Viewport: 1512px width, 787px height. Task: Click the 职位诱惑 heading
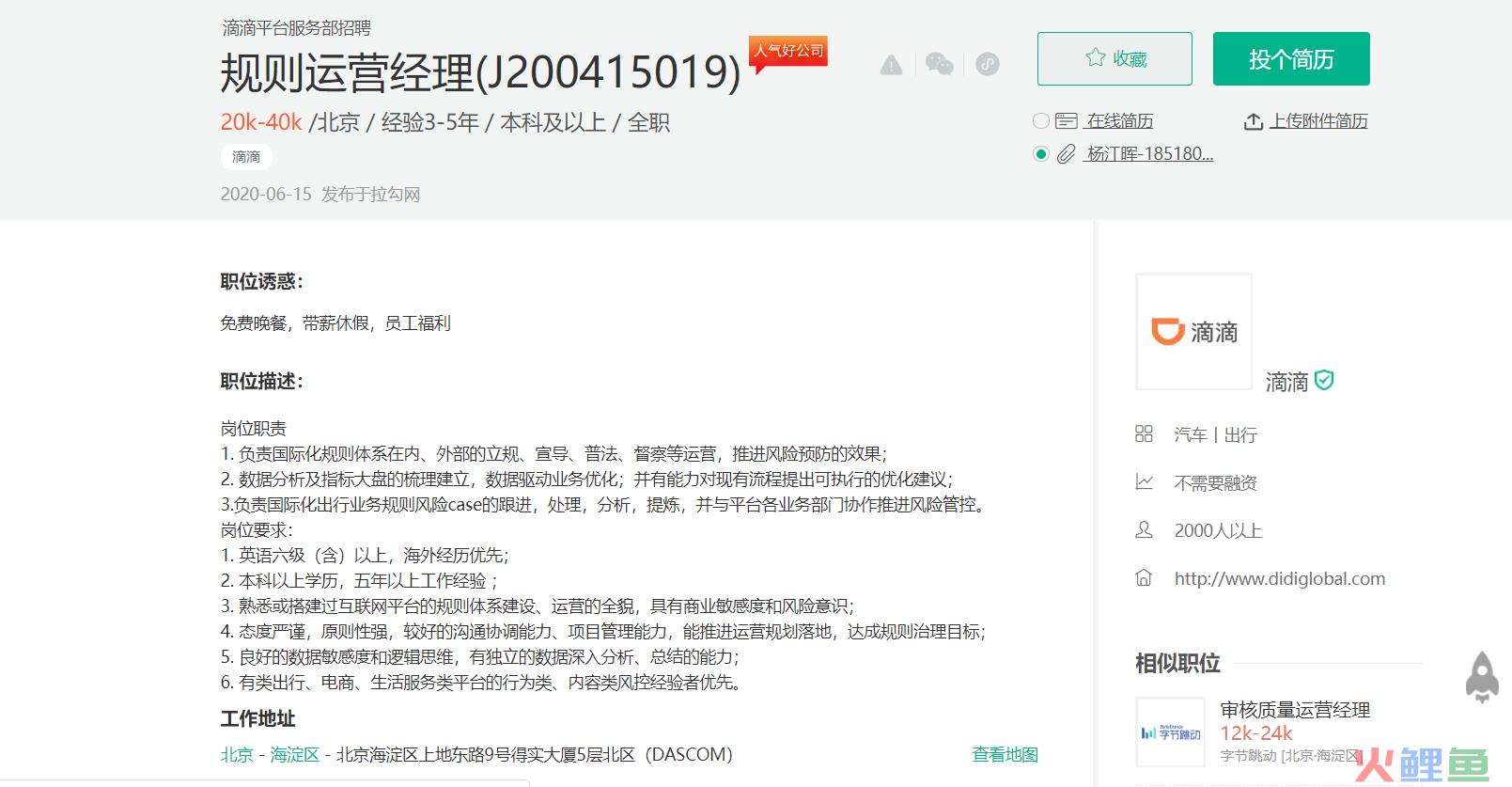coord(262,281)
